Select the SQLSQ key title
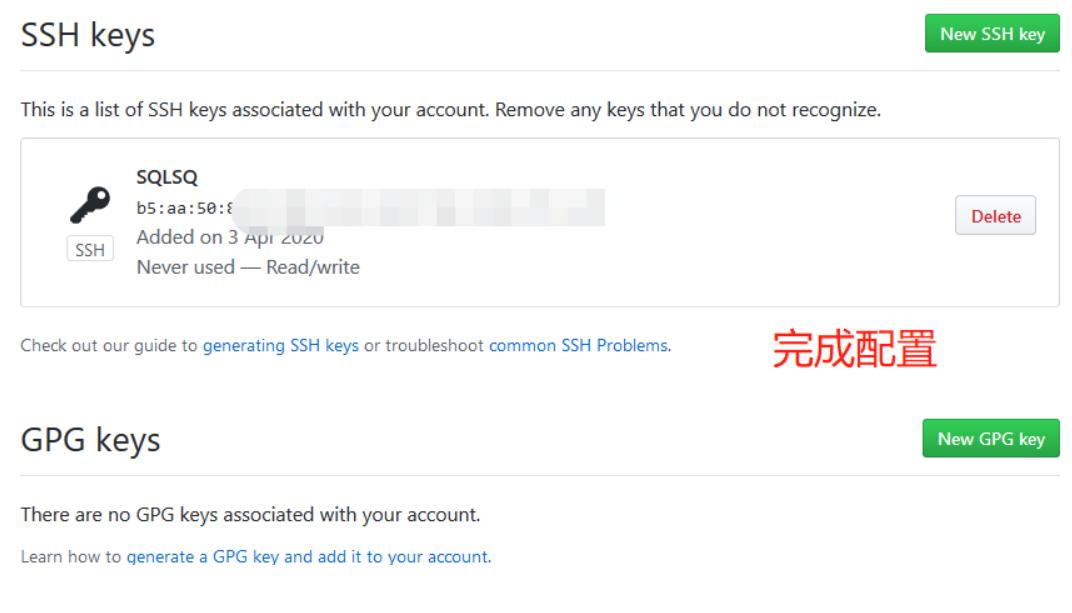 point(167,178)
